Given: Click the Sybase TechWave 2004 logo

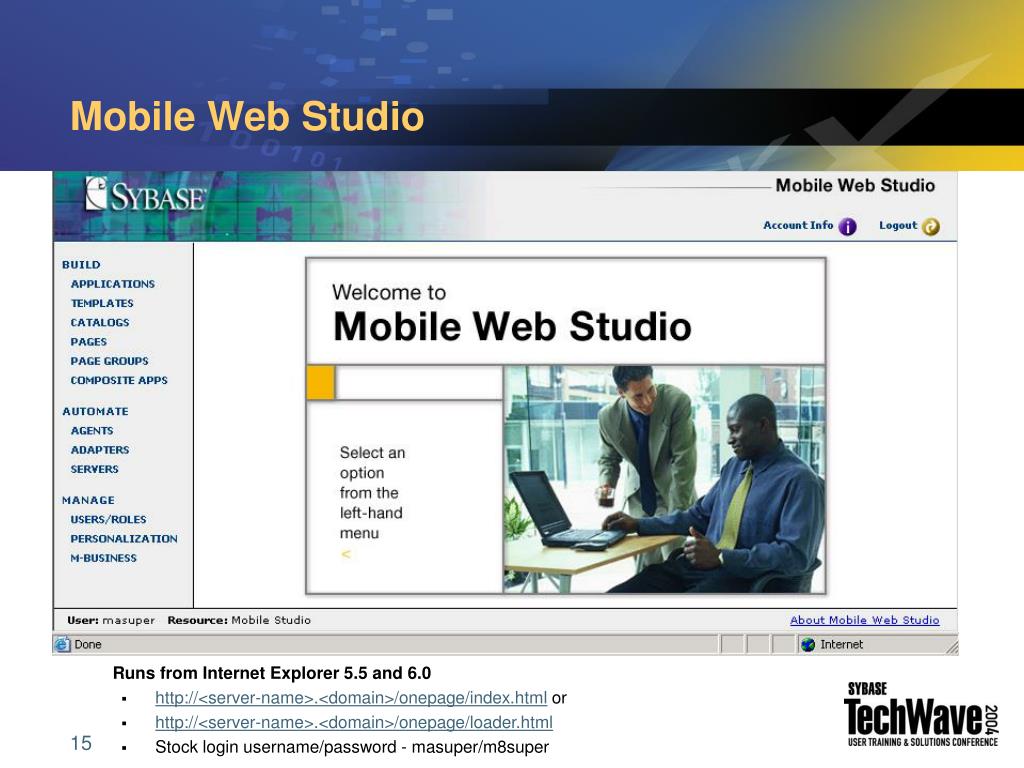Looking at the screenshot, I should tap(921, 715).
